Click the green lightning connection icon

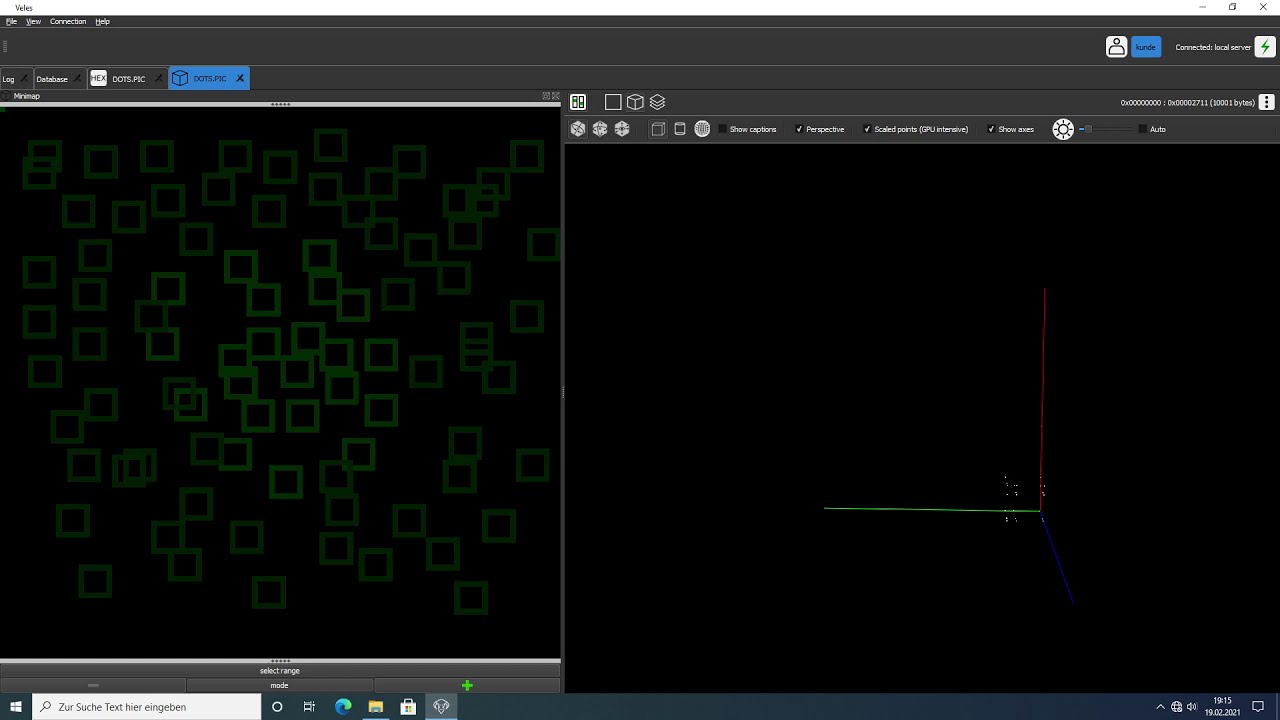click(1265, 47)
